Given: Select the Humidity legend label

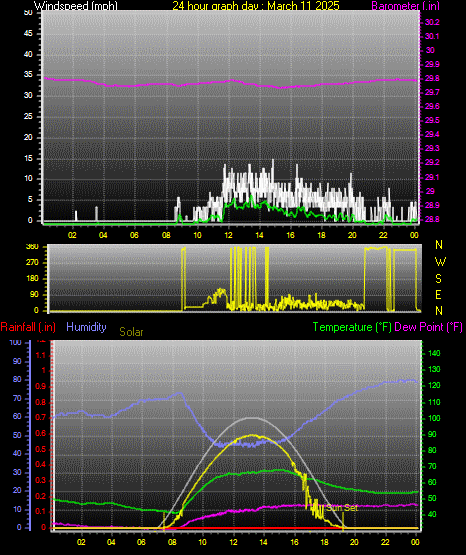Looking at the screenshot, I should coord(86,327).
